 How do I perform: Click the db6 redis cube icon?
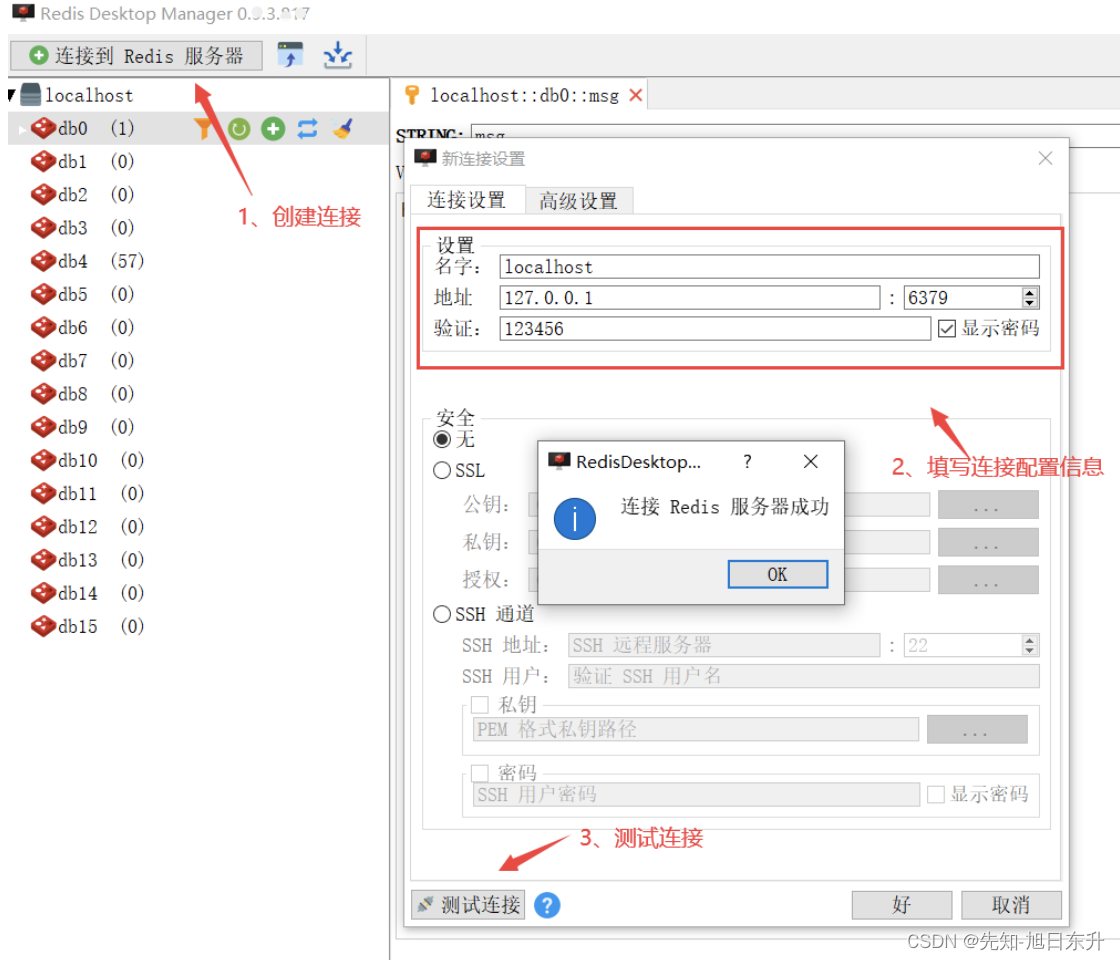tap(43, 327)
